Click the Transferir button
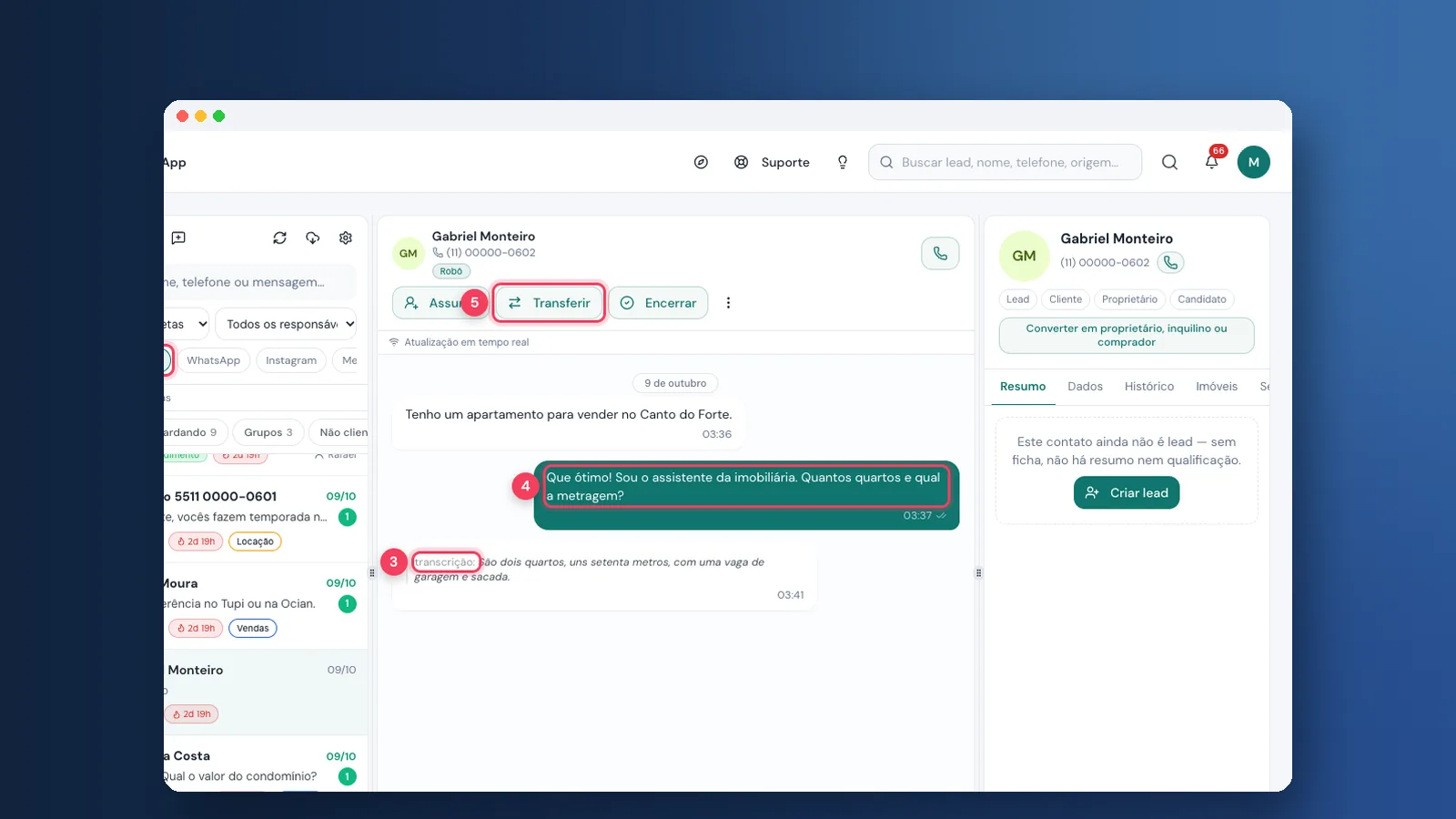 coord(549,303)
